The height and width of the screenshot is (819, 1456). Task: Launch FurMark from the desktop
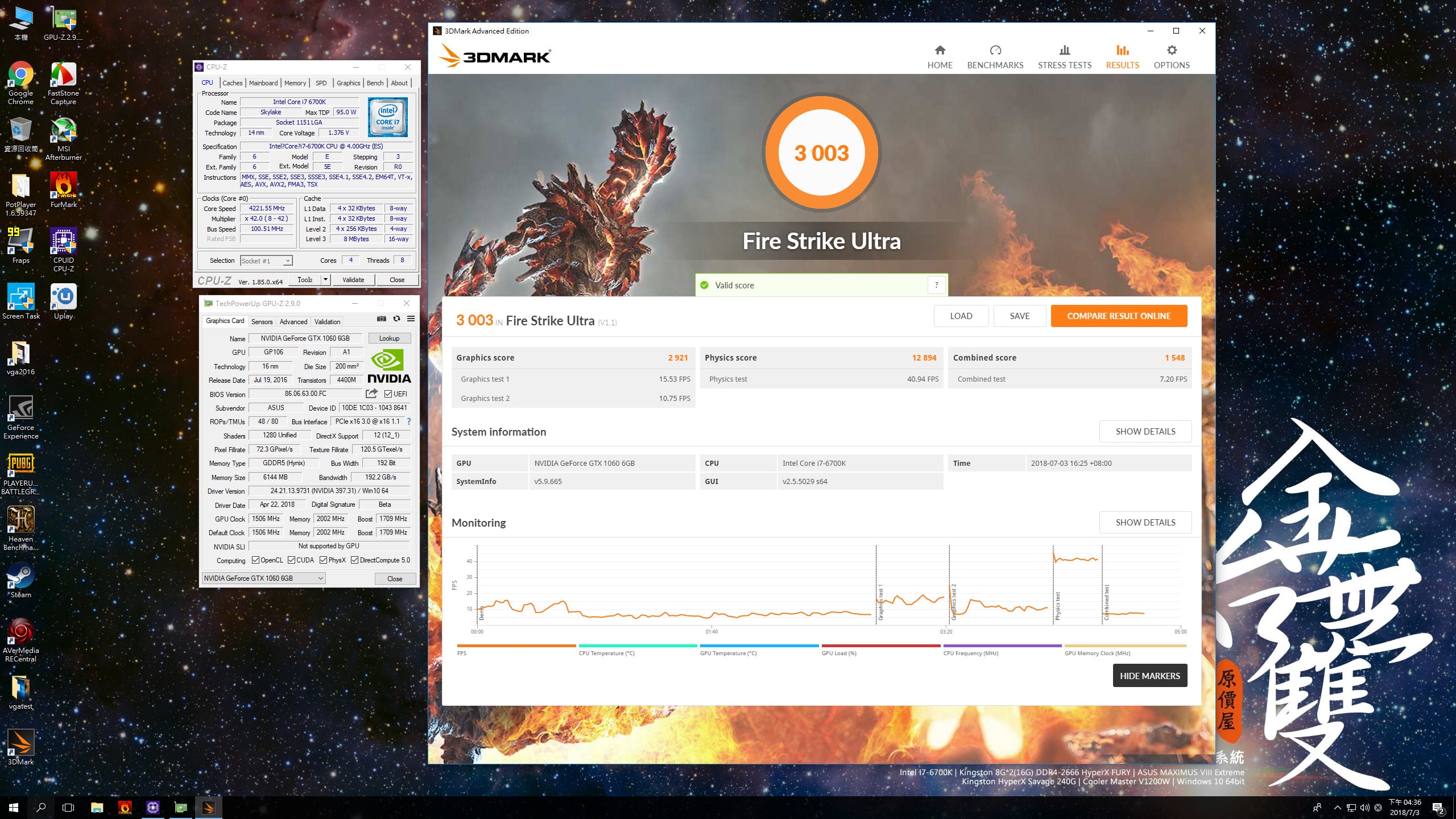[63, 190]
